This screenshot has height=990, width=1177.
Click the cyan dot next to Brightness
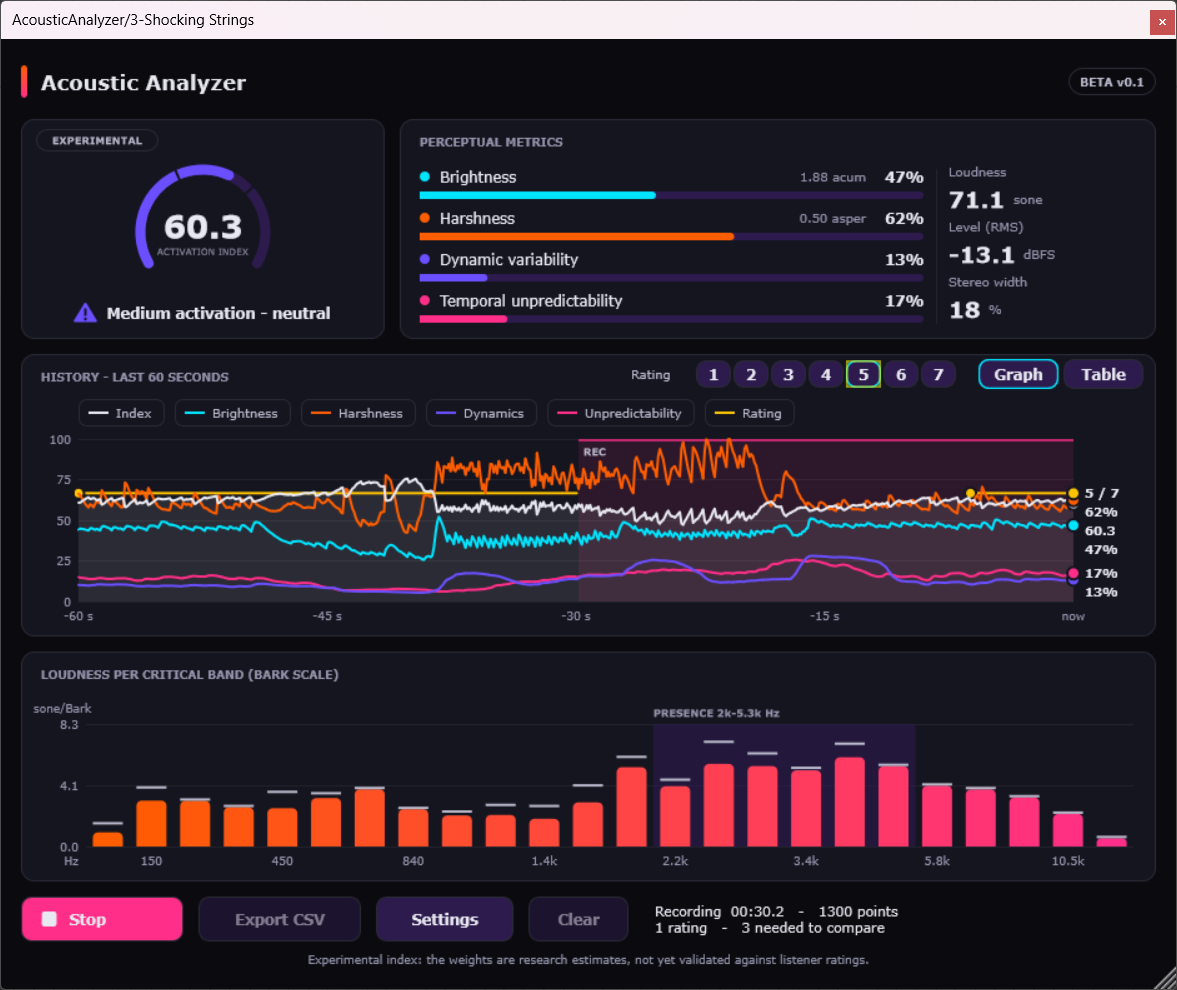point(425,177)
